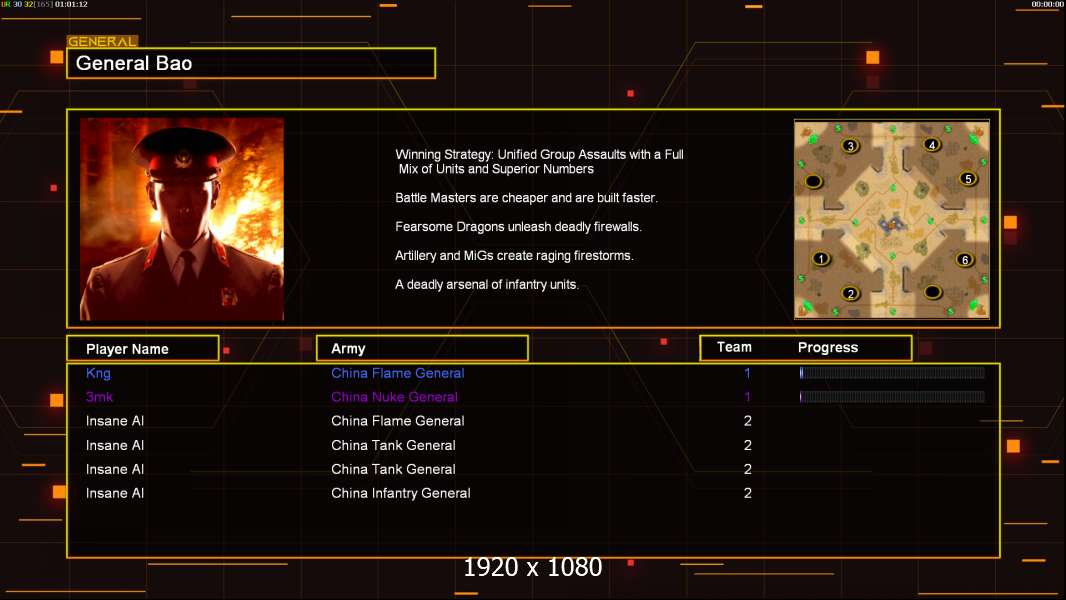This screenshot has height=600, width=1066.
Task: Click the Progress column header
Action: [828, 347]
